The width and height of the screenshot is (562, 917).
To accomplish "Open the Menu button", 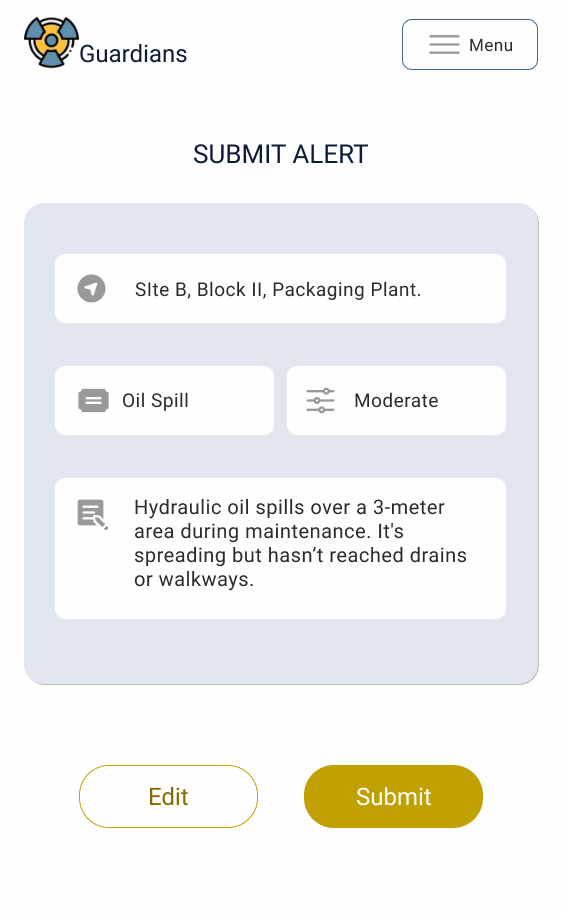I will pyautogui.click(x=470, y=44).
